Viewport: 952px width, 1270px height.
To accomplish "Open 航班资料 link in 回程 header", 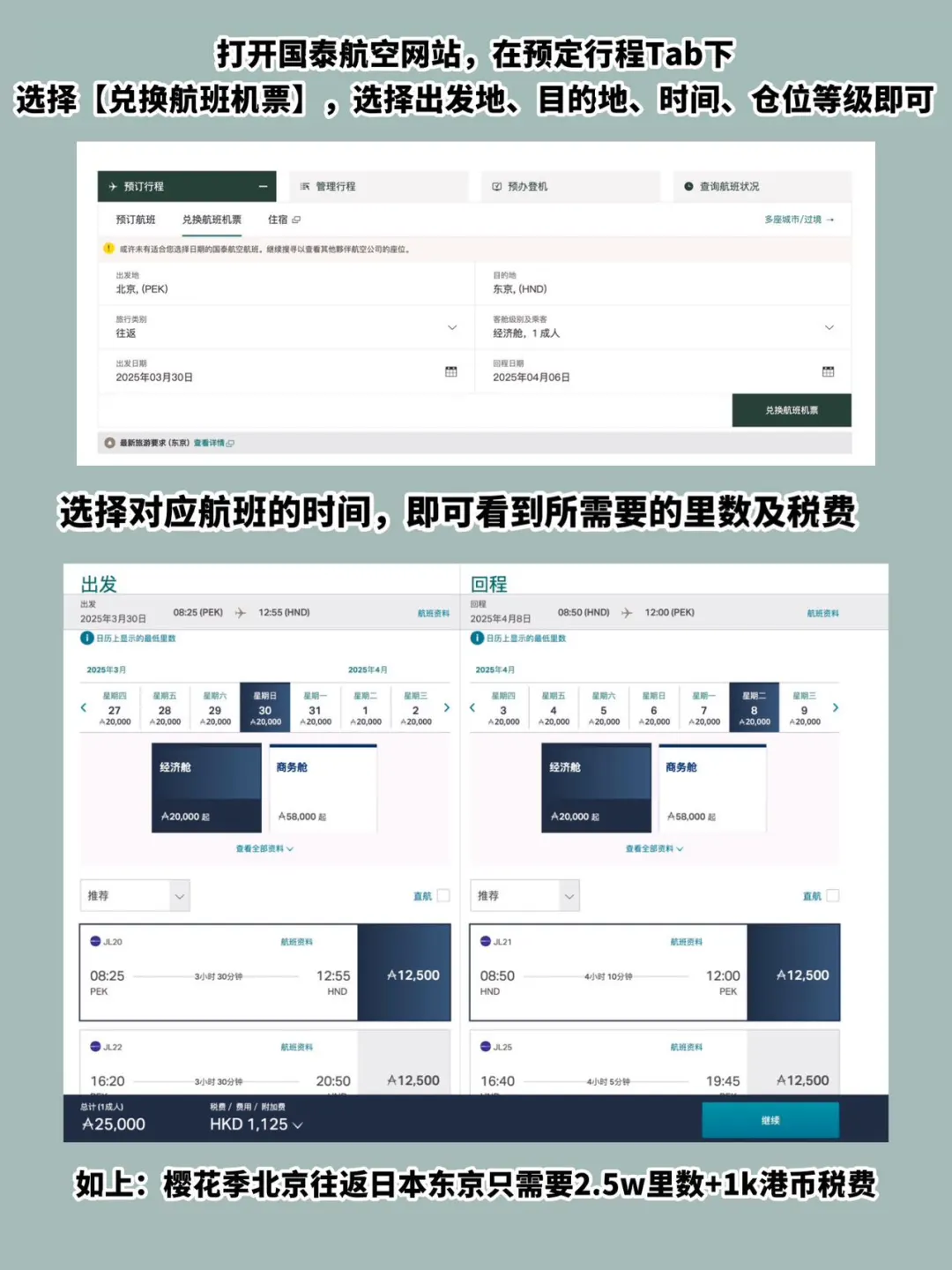I will click(823, 613).
